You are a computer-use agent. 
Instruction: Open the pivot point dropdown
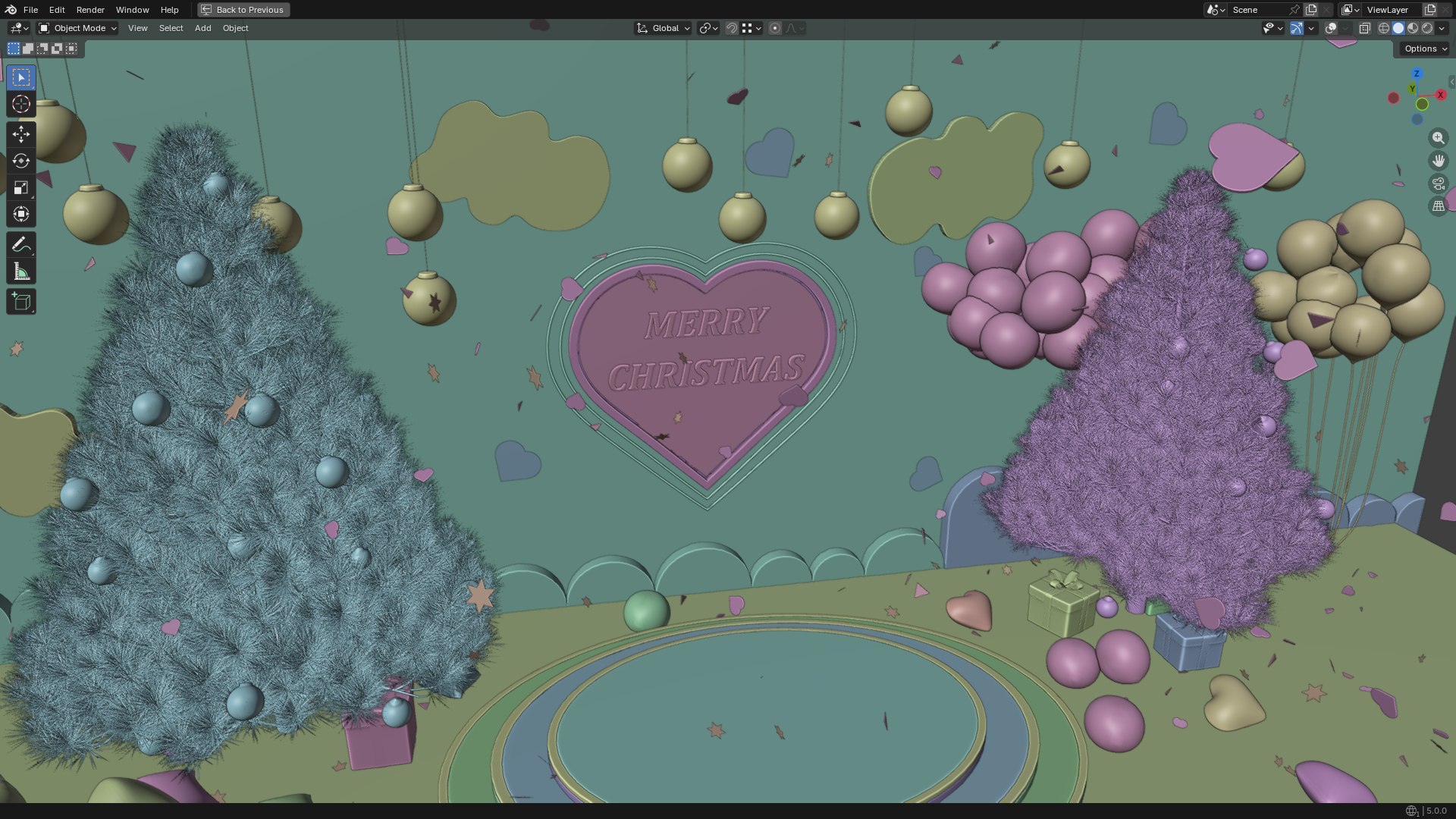coord(708,28)
